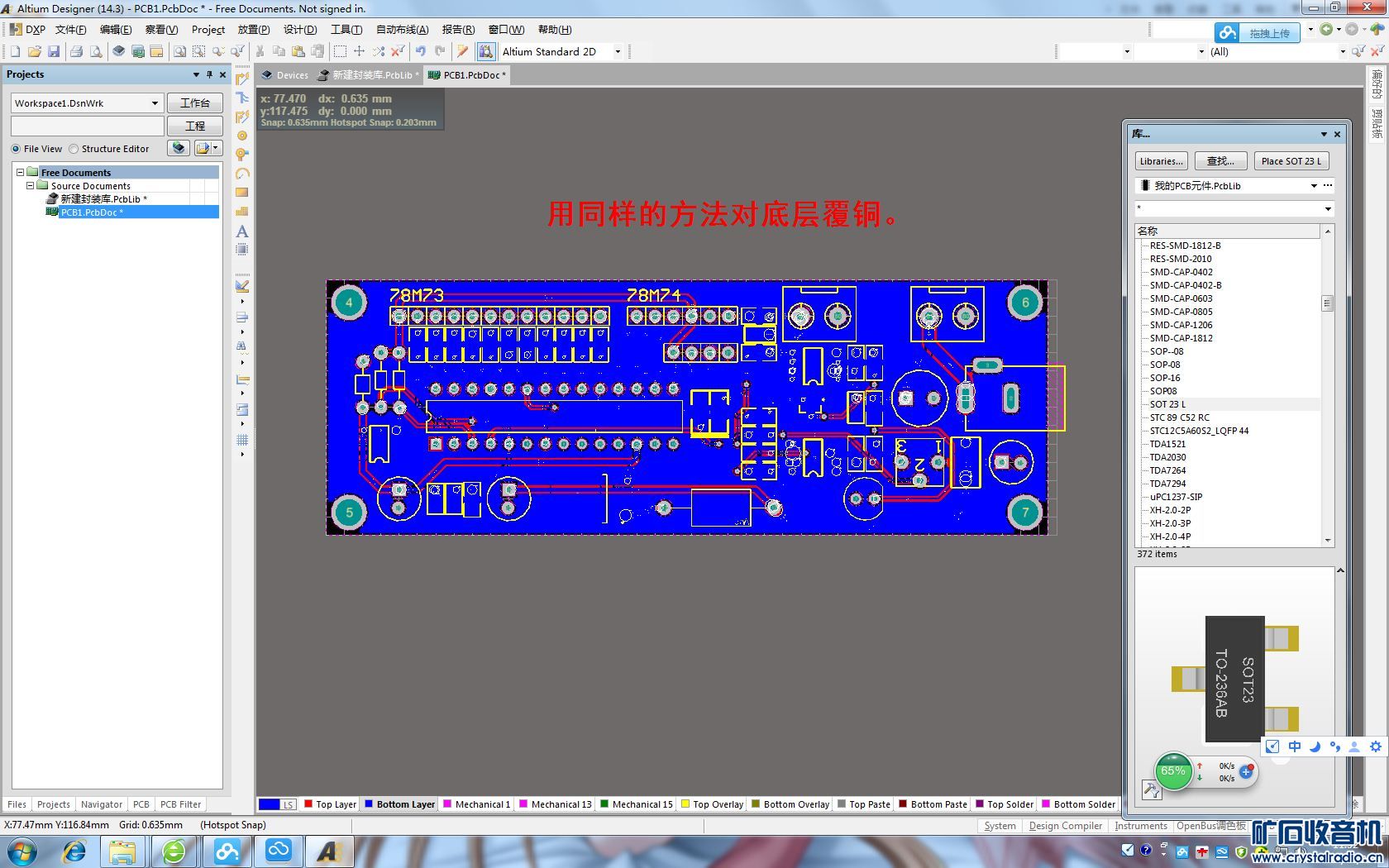The image size is (1389, 868).
Task: Click the Move Selection crosshair icon
Action: tap(359, 51)
